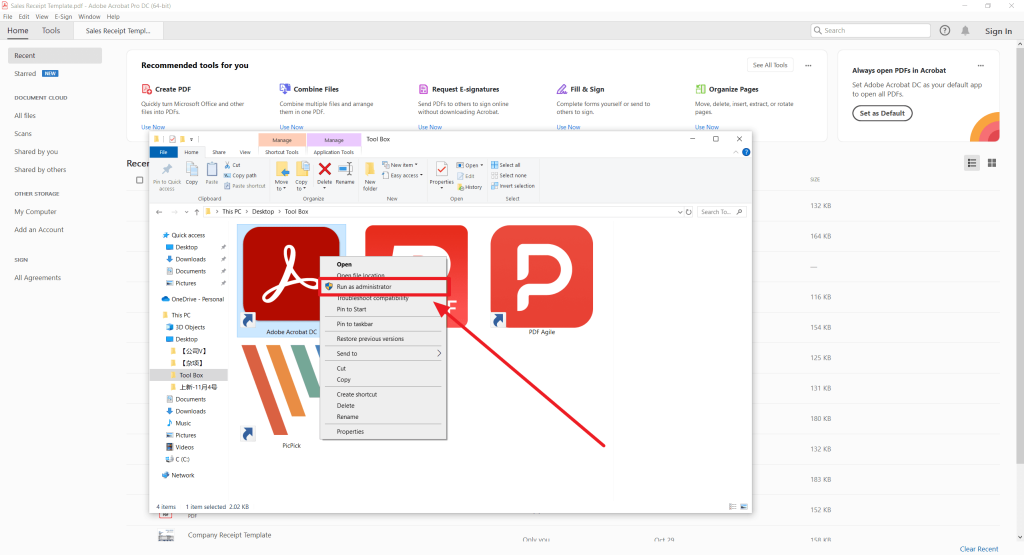This screenshot has width=1024, height=555.
Task: Switch to Acrobat Tools tab
Action: tap(51, 31)
